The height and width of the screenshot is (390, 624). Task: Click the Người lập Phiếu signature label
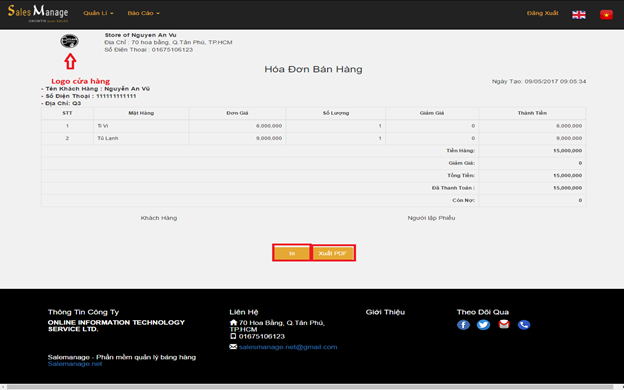coord(431,218)
